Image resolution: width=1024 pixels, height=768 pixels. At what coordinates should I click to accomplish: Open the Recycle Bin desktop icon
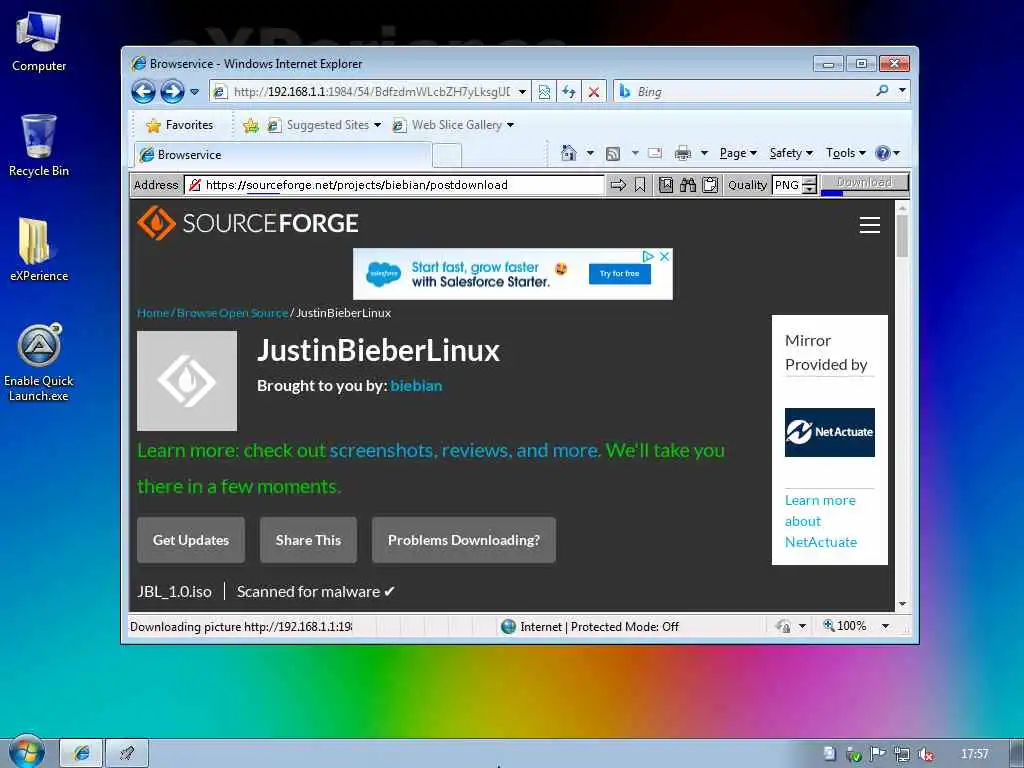click(x=39, y=145)
